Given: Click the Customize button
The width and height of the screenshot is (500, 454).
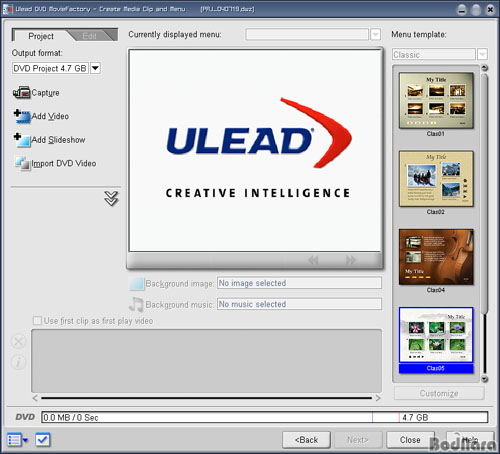Looking at the screenshot, I should point(439,393).
